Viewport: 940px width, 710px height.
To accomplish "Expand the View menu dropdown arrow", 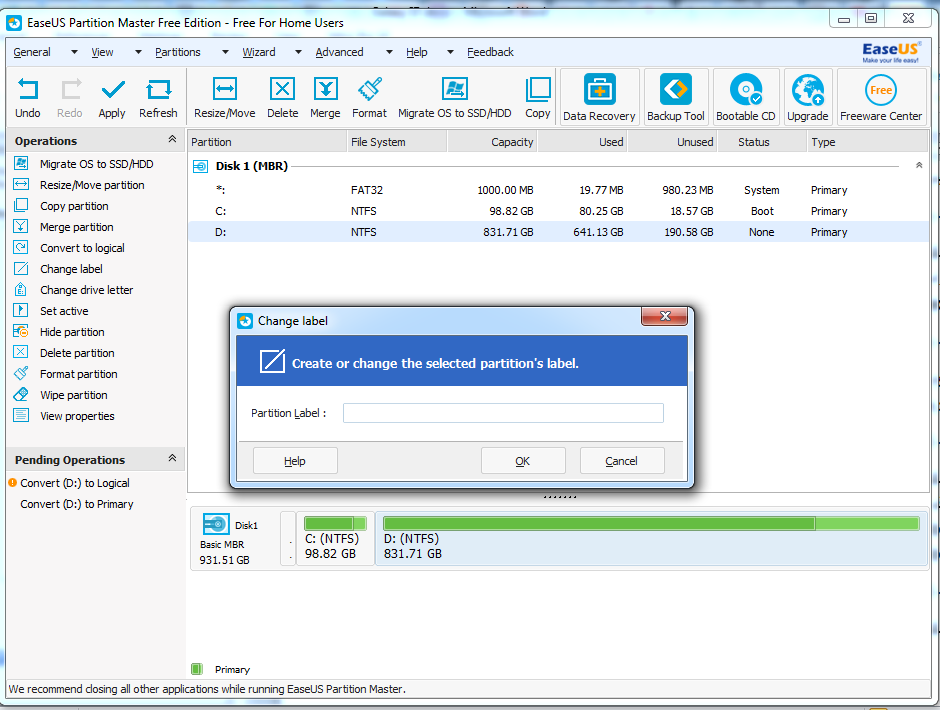I will click(138, 52).
